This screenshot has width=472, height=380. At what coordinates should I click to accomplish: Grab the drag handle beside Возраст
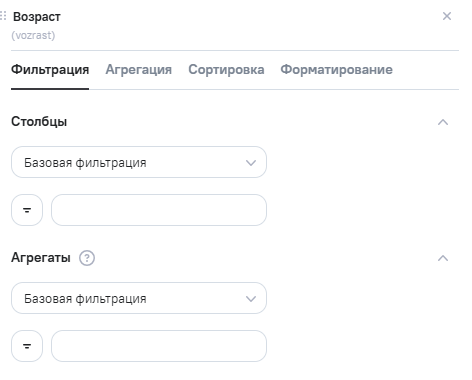(x=3, y=16)
